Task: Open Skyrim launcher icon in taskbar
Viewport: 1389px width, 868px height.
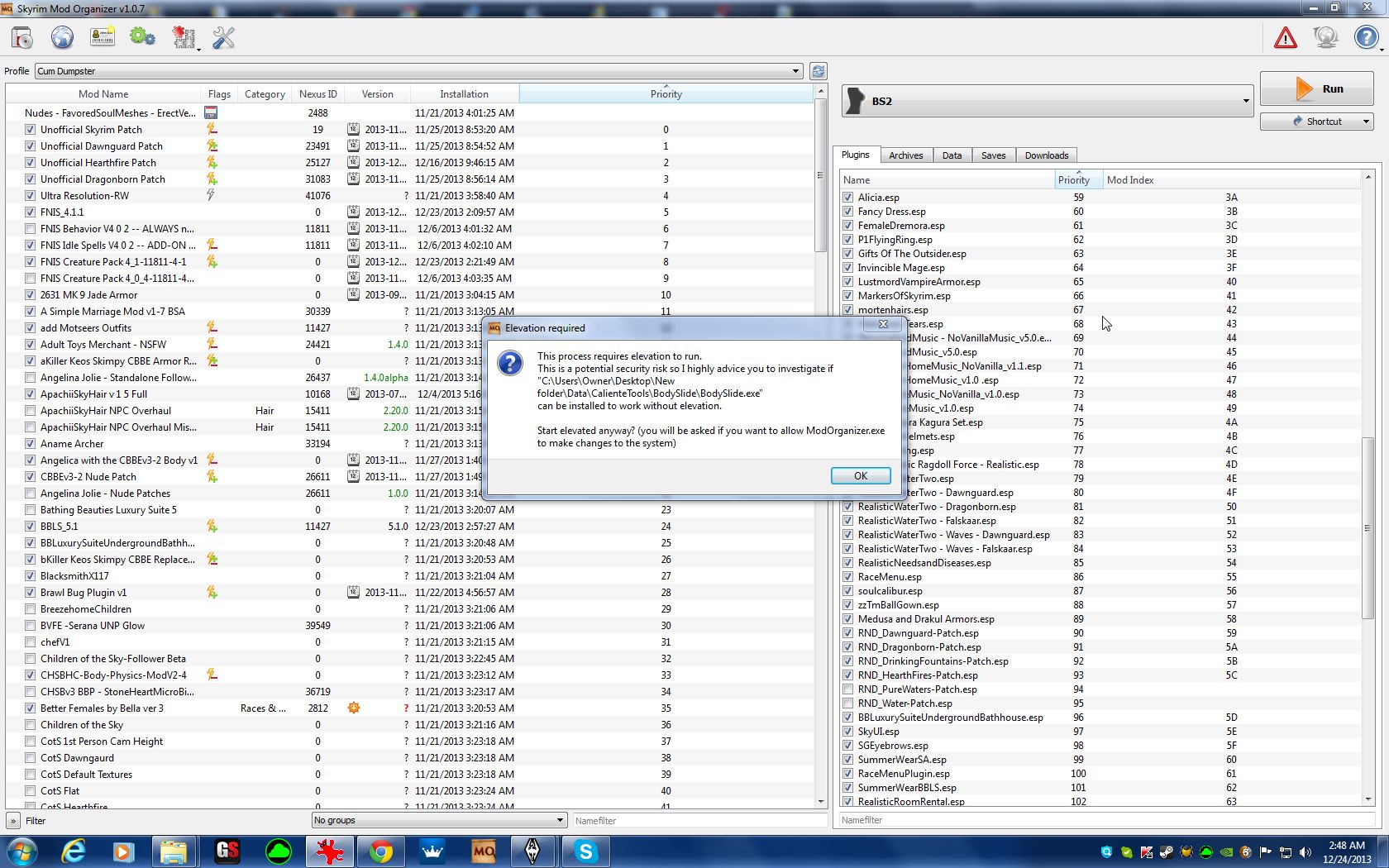Action: point(533,851)
